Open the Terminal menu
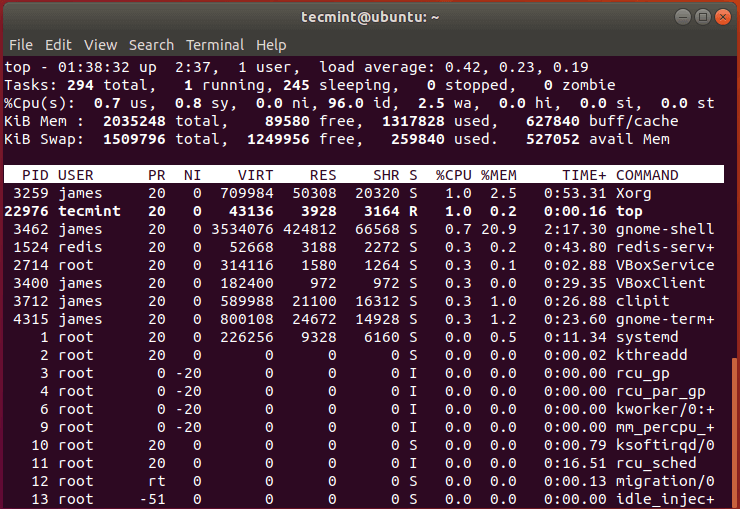Viewport: 740px width, 509px height. pyautogui.click(x=215, y=45)
